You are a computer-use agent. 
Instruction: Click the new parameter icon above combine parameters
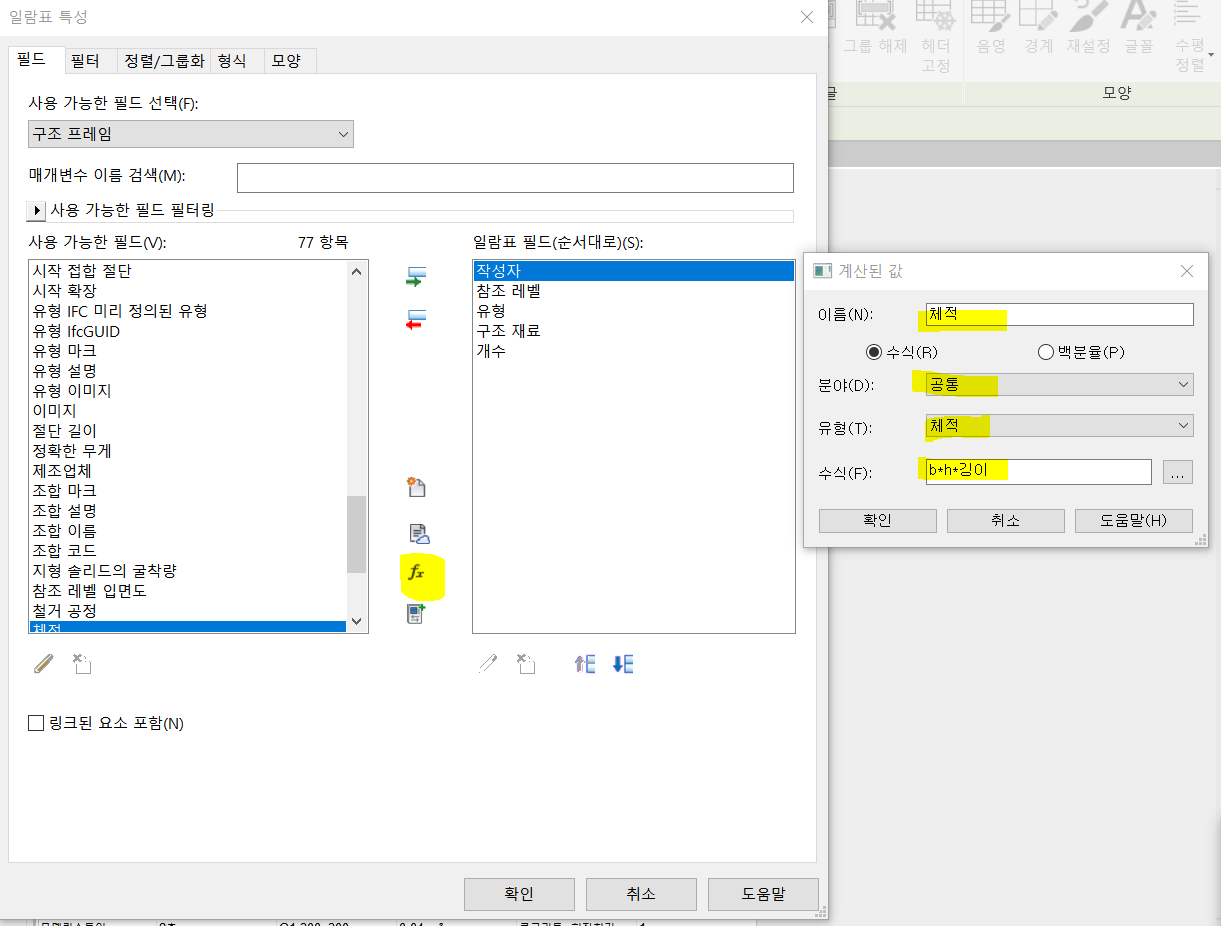tap(417, 488)
